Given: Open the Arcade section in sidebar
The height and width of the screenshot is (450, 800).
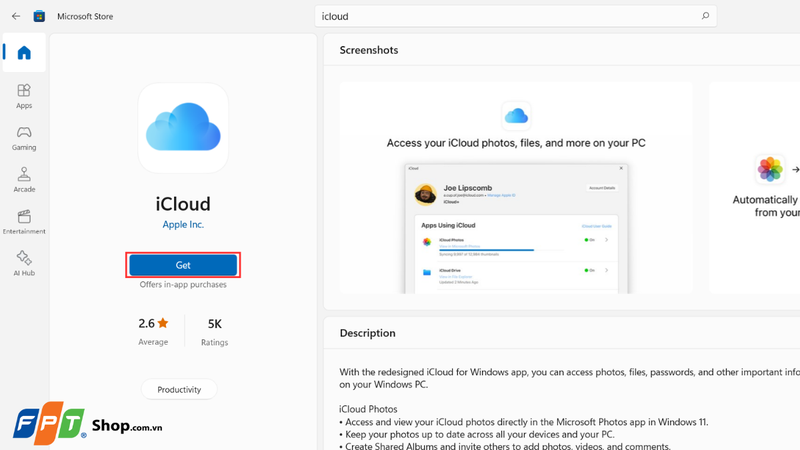Looking at the screenshot, I should coord(24,180).
